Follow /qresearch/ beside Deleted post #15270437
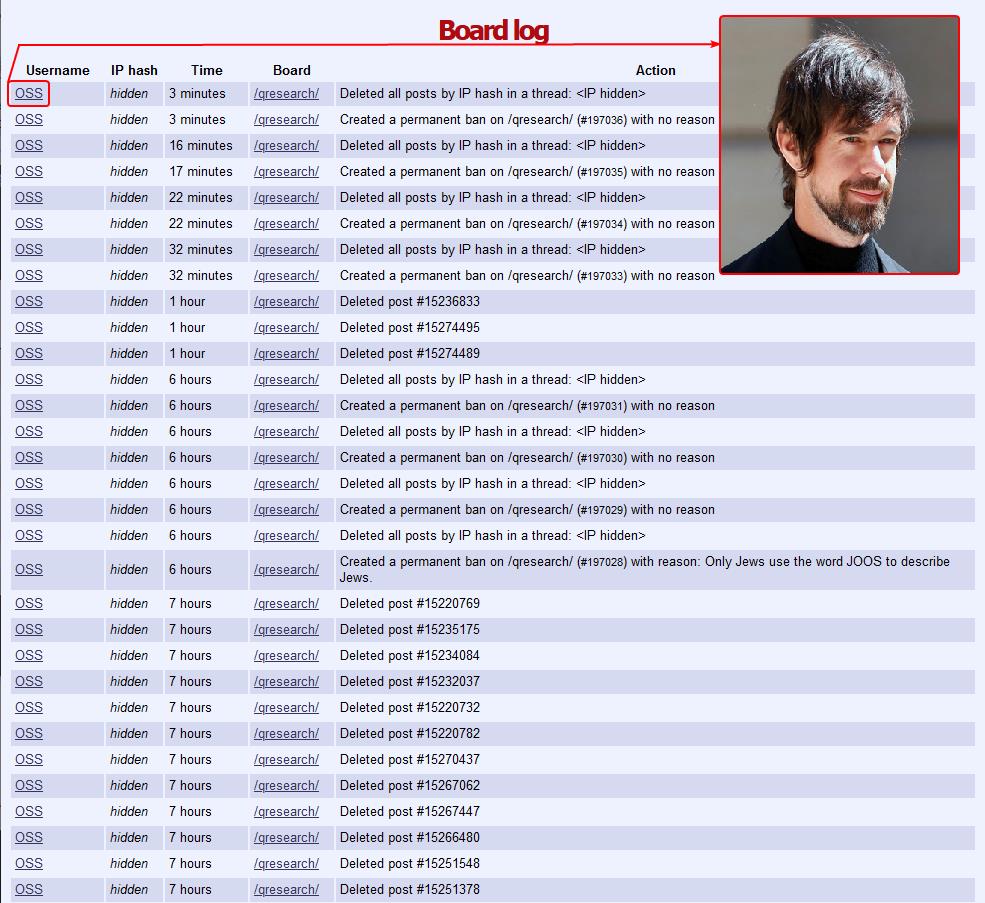This screenshot has width=985, height=903. tap(286, 759)
